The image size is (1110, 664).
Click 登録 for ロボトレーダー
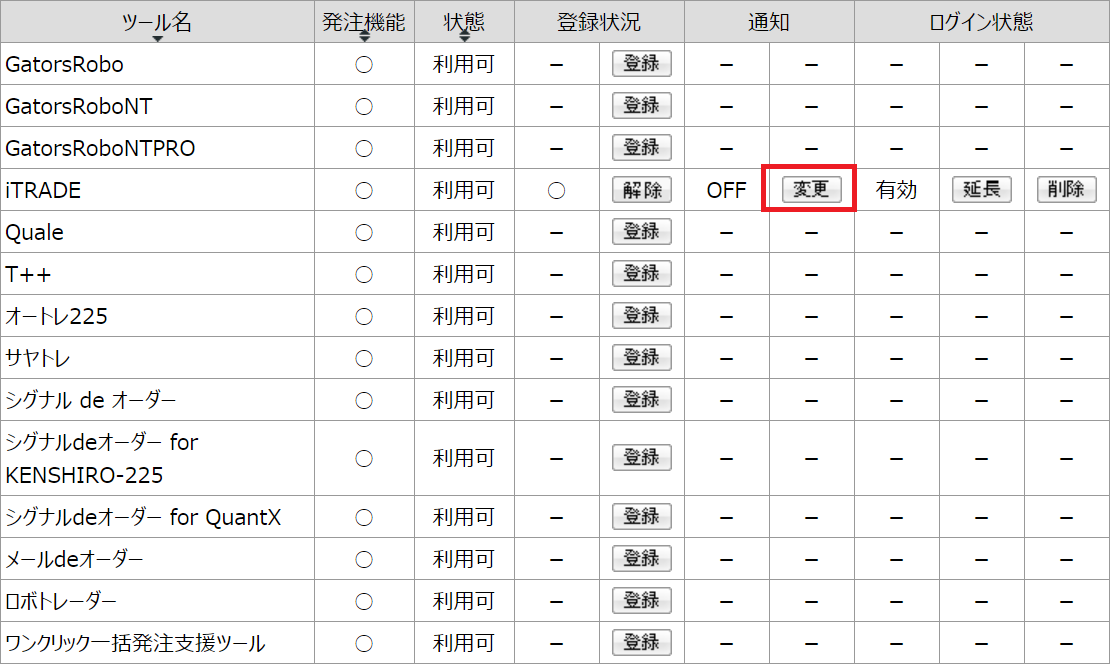click(641, 600)
